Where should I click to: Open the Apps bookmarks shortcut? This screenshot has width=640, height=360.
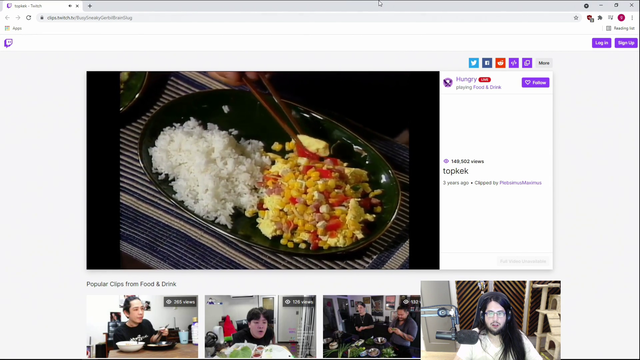(13, 28)
